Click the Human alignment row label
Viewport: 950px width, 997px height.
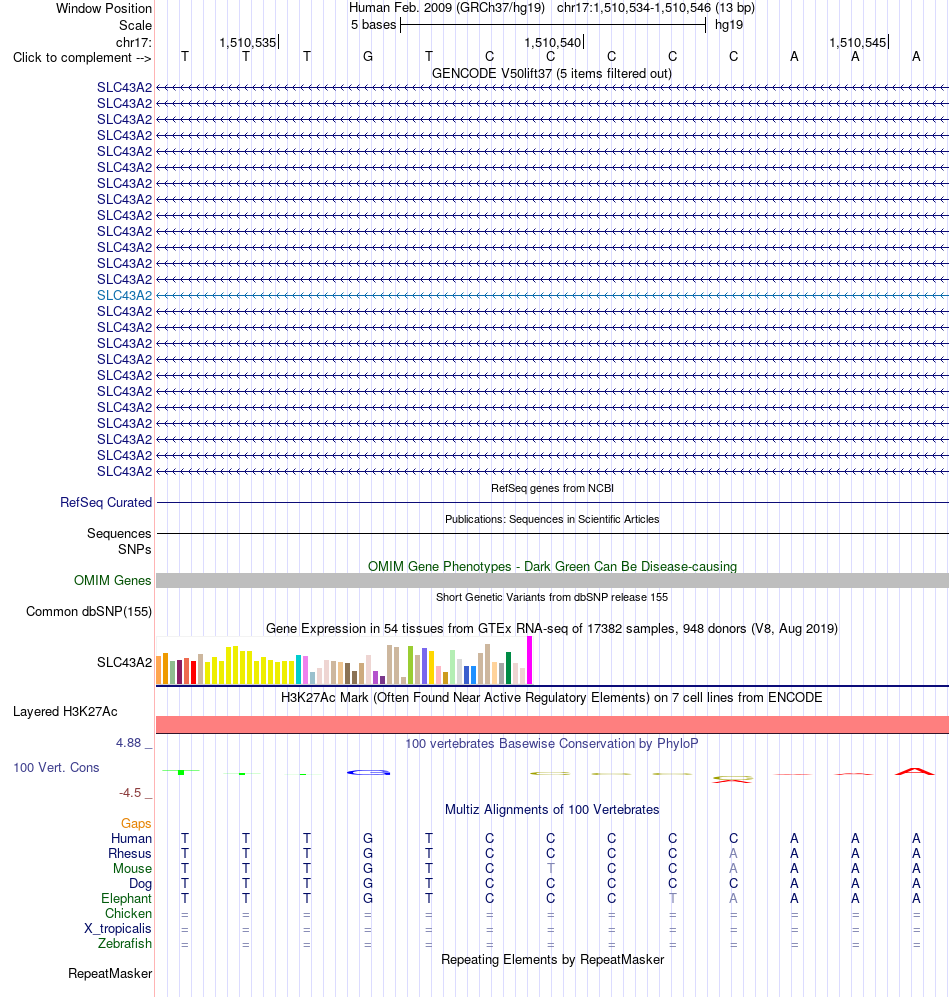coord(131,839)
